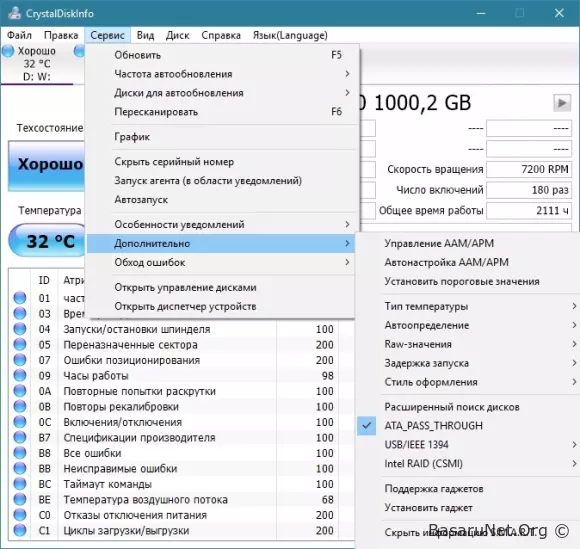580x549 pixels.
Task: Open the Язык(Language) menu
Action: pos(290,35)
